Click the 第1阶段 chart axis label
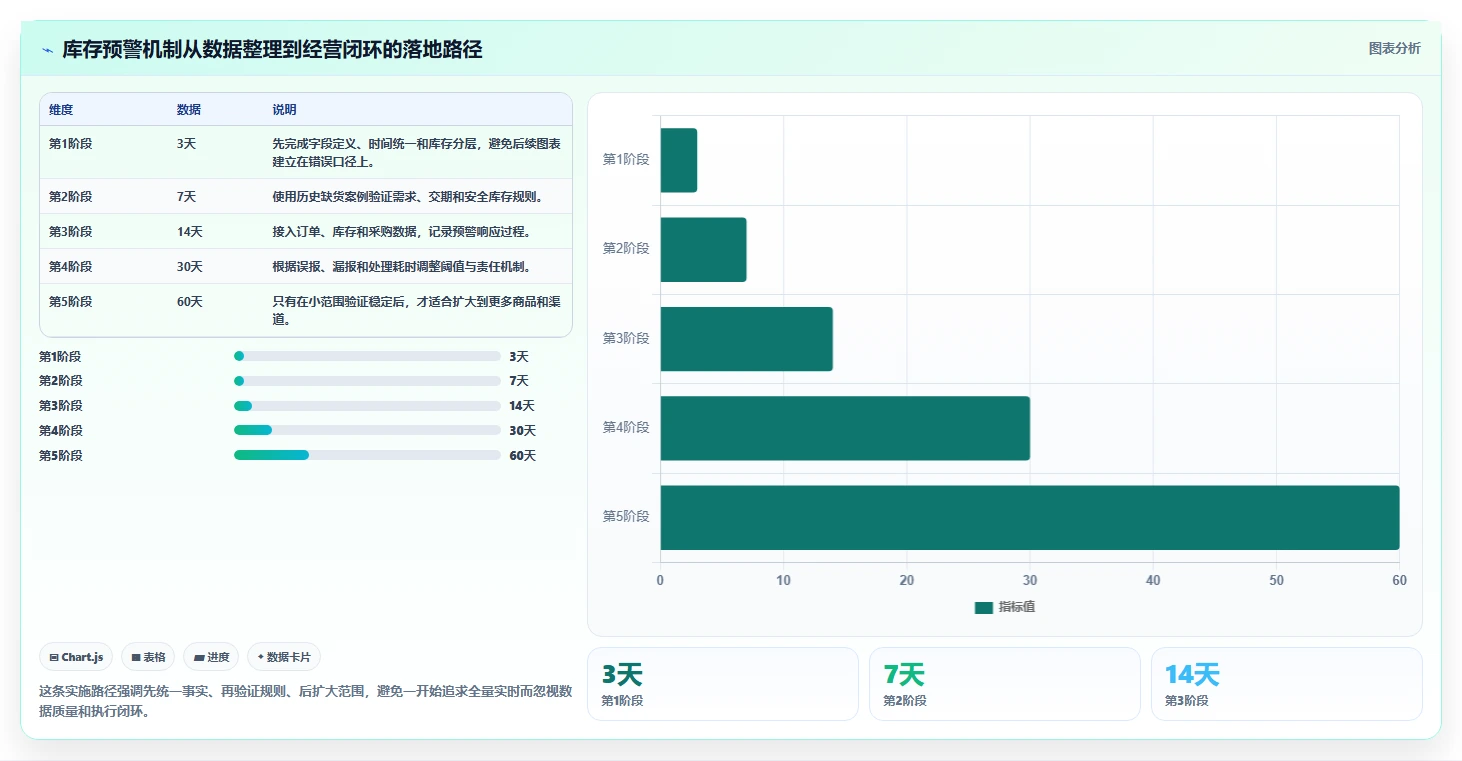Screen dimensions: 1462x761 [626, 160]
